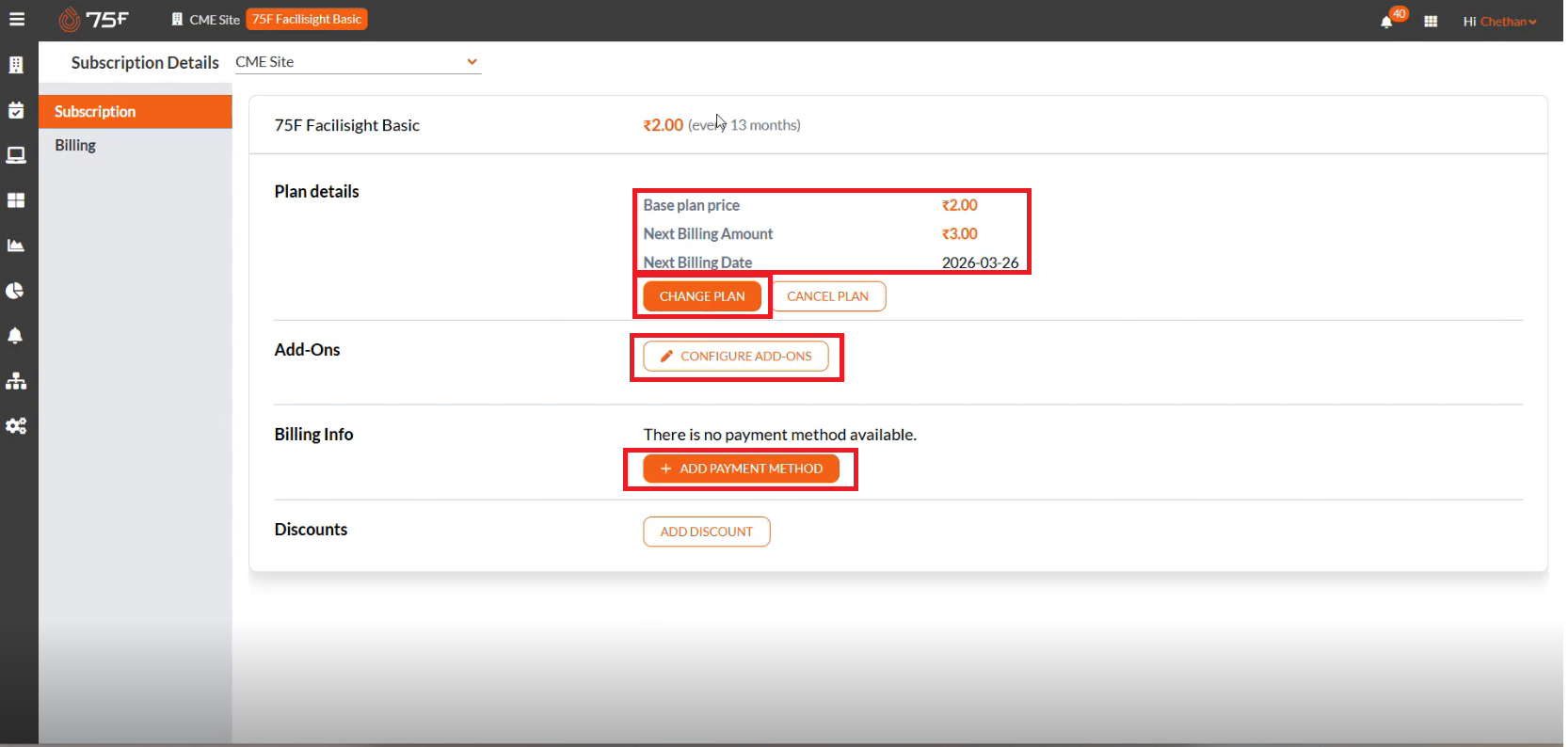The image size is (1568, 747).
Task: Open the area chart icon in sidebar
Action: [x=16, y=246]
